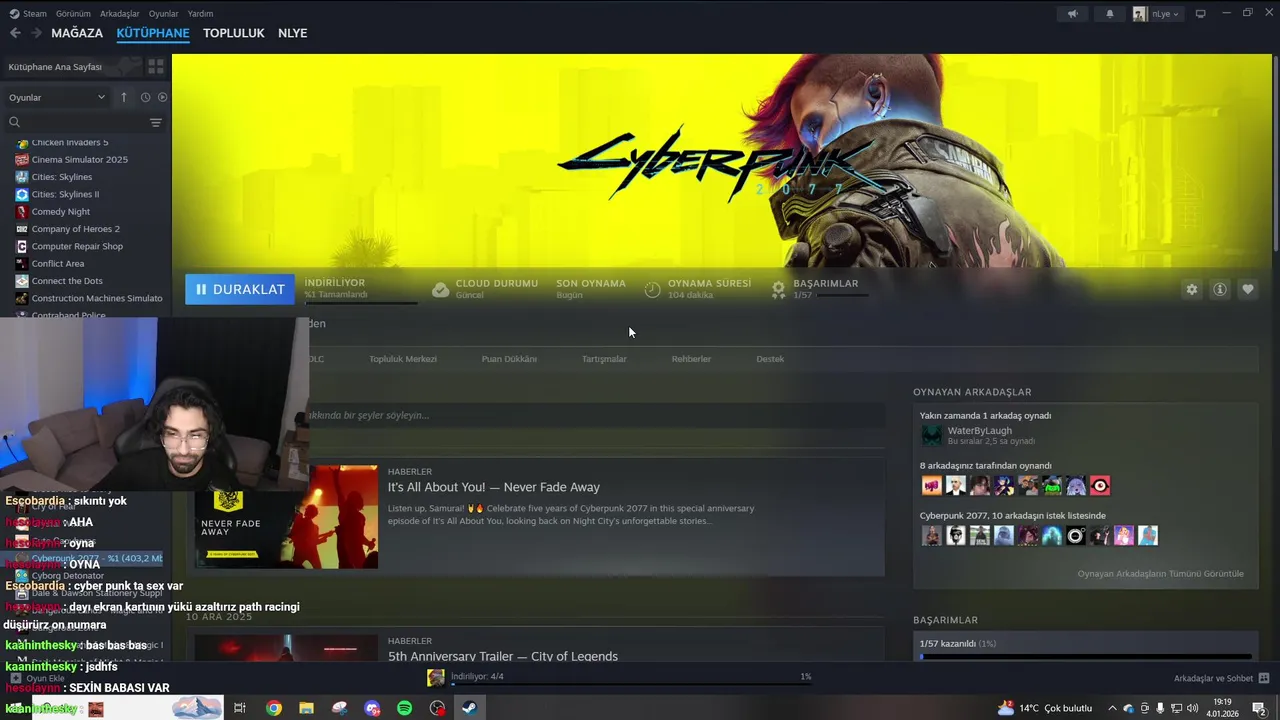Switch to Big Picture mode monitor icon

(1200, 14)
